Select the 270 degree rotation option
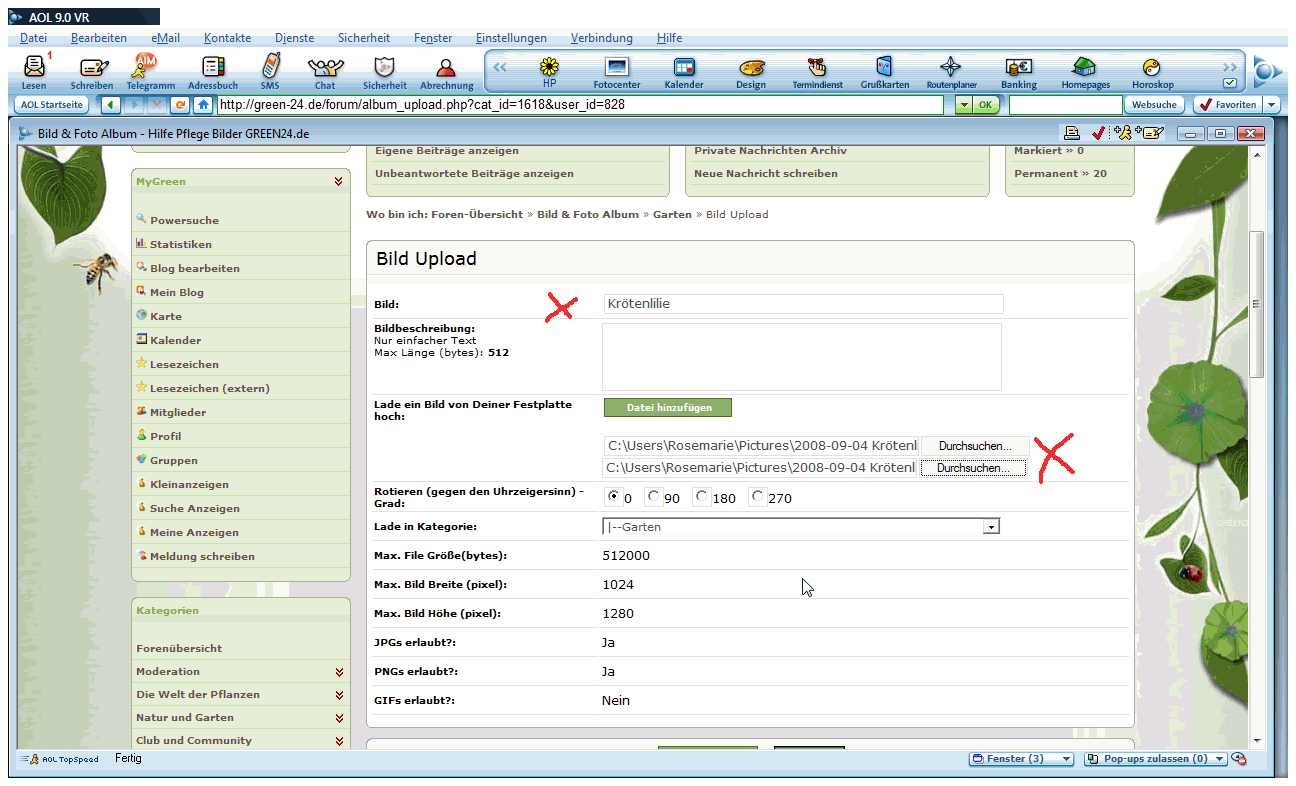The width and height of the screenshot is (1296, 786). pyautogui.click(x=758, y=496)
